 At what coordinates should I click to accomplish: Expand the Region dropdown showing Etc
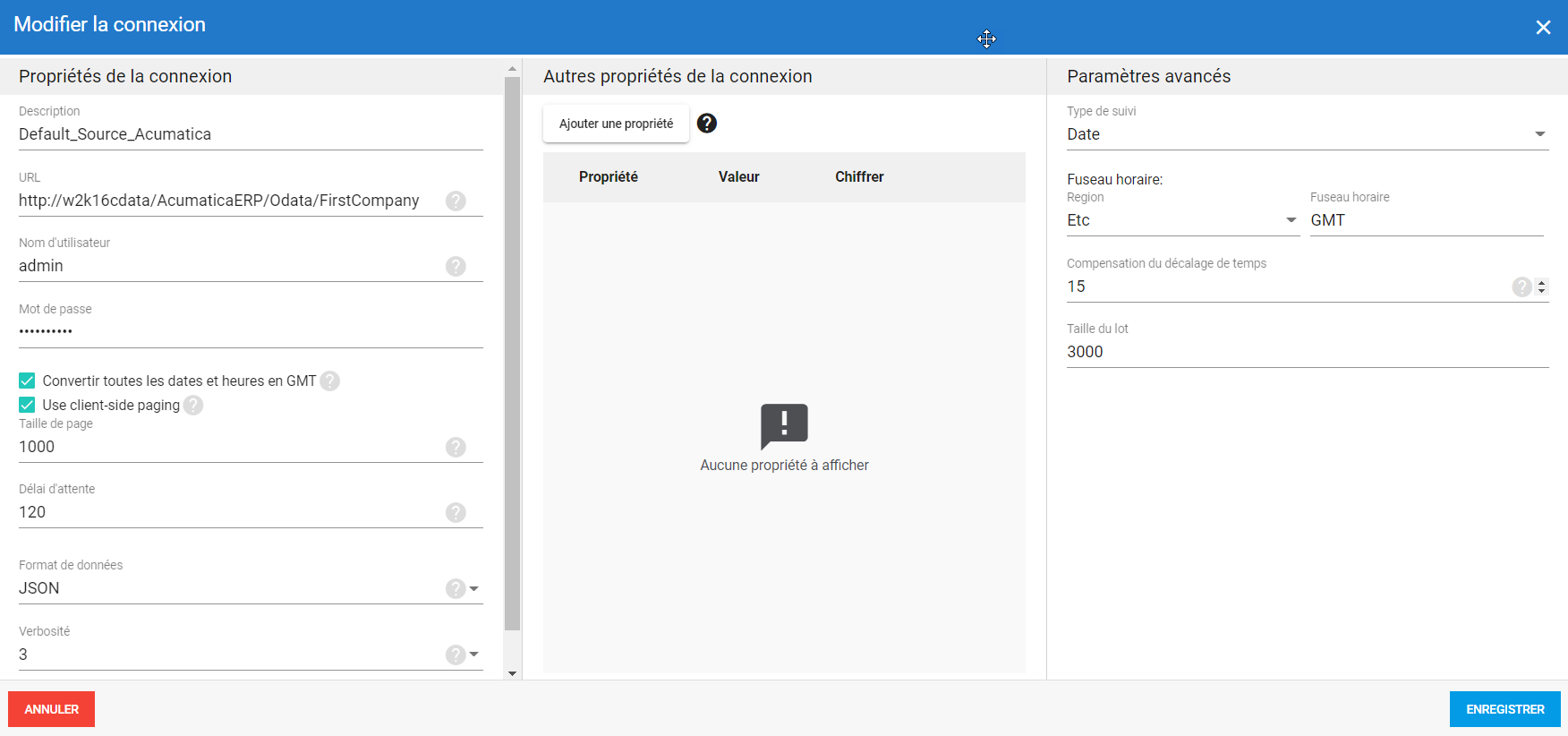pos(1291,220)
